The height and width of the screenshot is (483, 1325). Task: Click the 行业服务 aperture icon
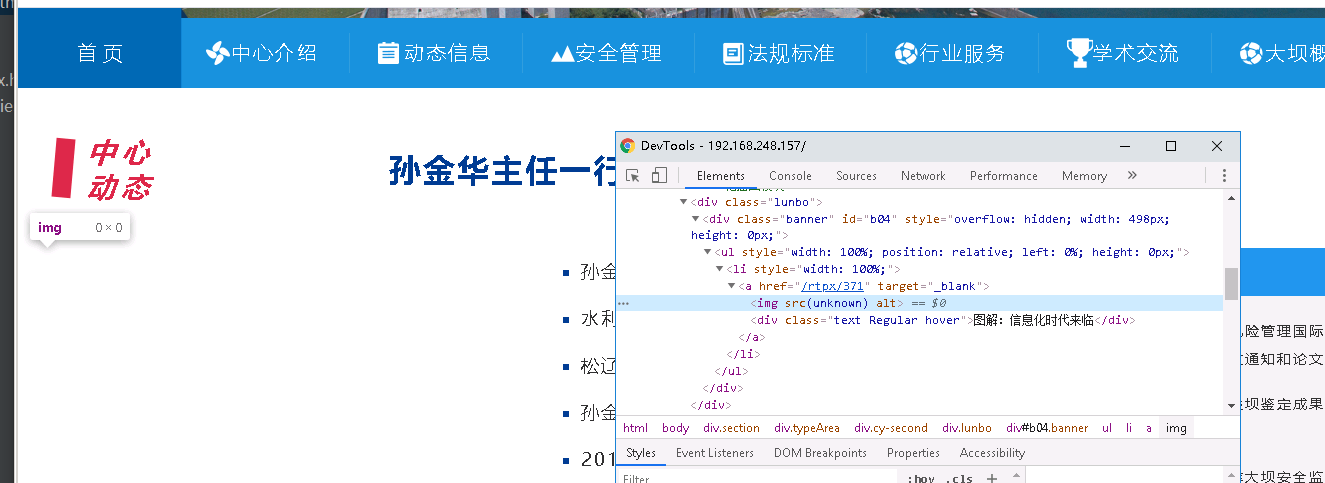point(906,53)
